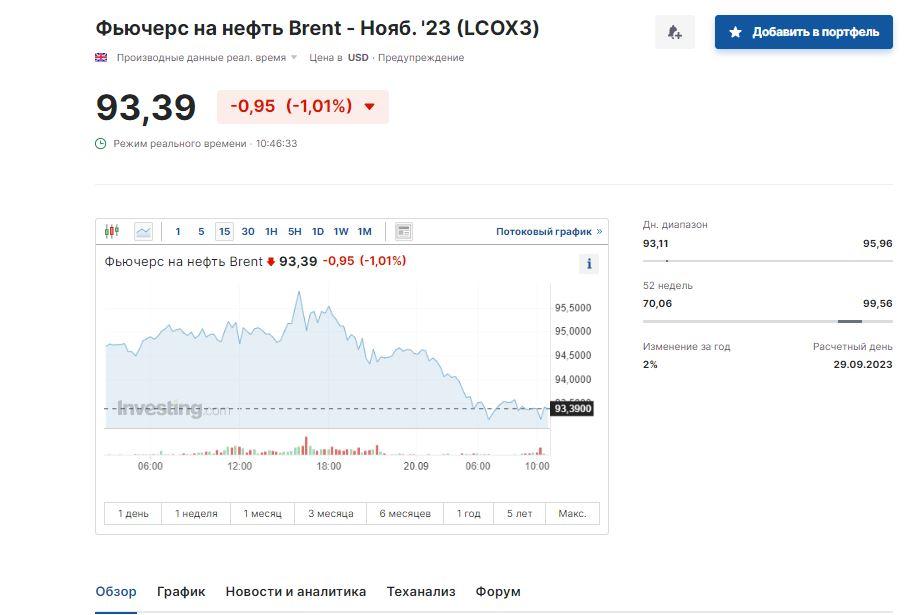
Task: Click the UK flag icon
Action: pos(101,57)
